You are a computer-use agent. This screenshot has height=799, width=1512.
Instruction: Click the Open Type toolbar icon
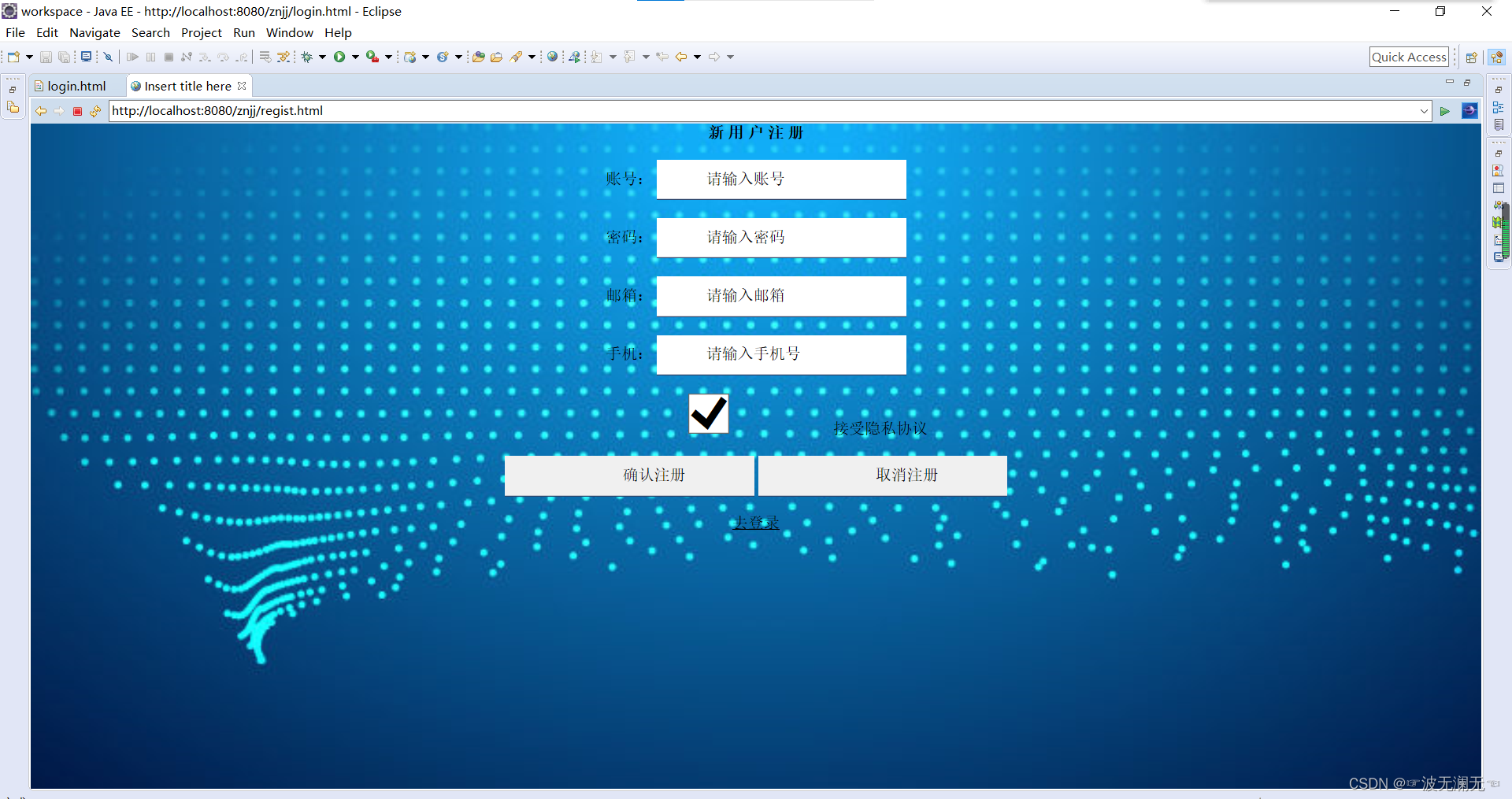(479, 57)
